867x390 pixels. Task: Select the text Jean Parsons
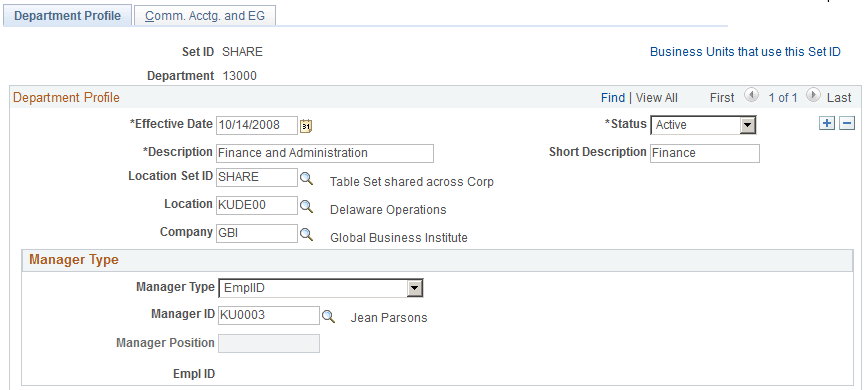tap(389, 318)
